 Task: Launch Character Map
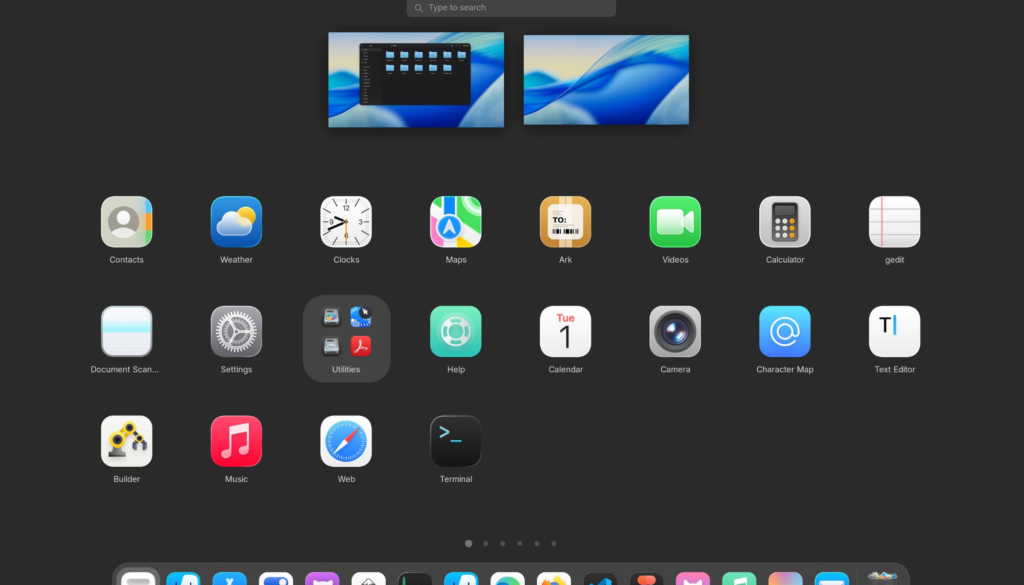(x=785, y=332)
